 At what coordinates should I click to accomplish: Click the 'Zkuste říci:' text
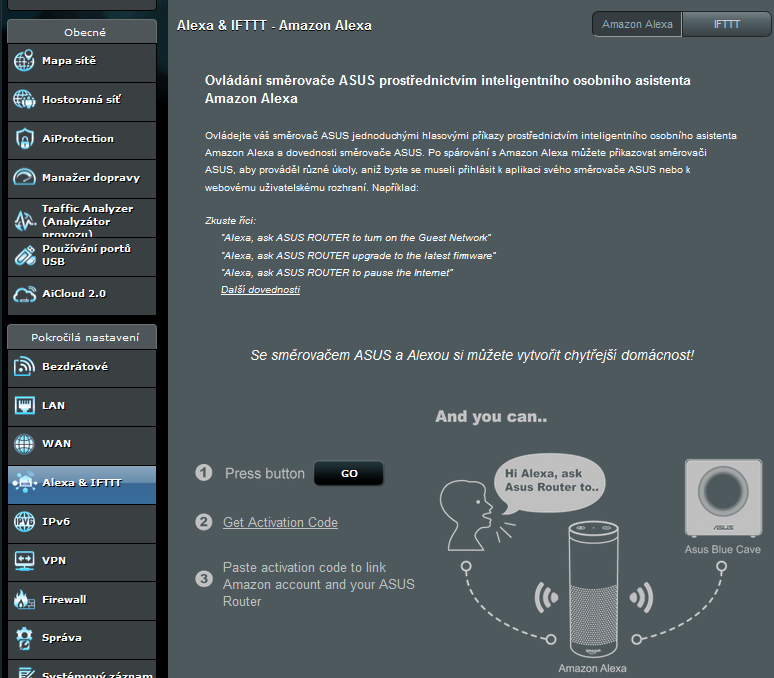coord(231,221)
